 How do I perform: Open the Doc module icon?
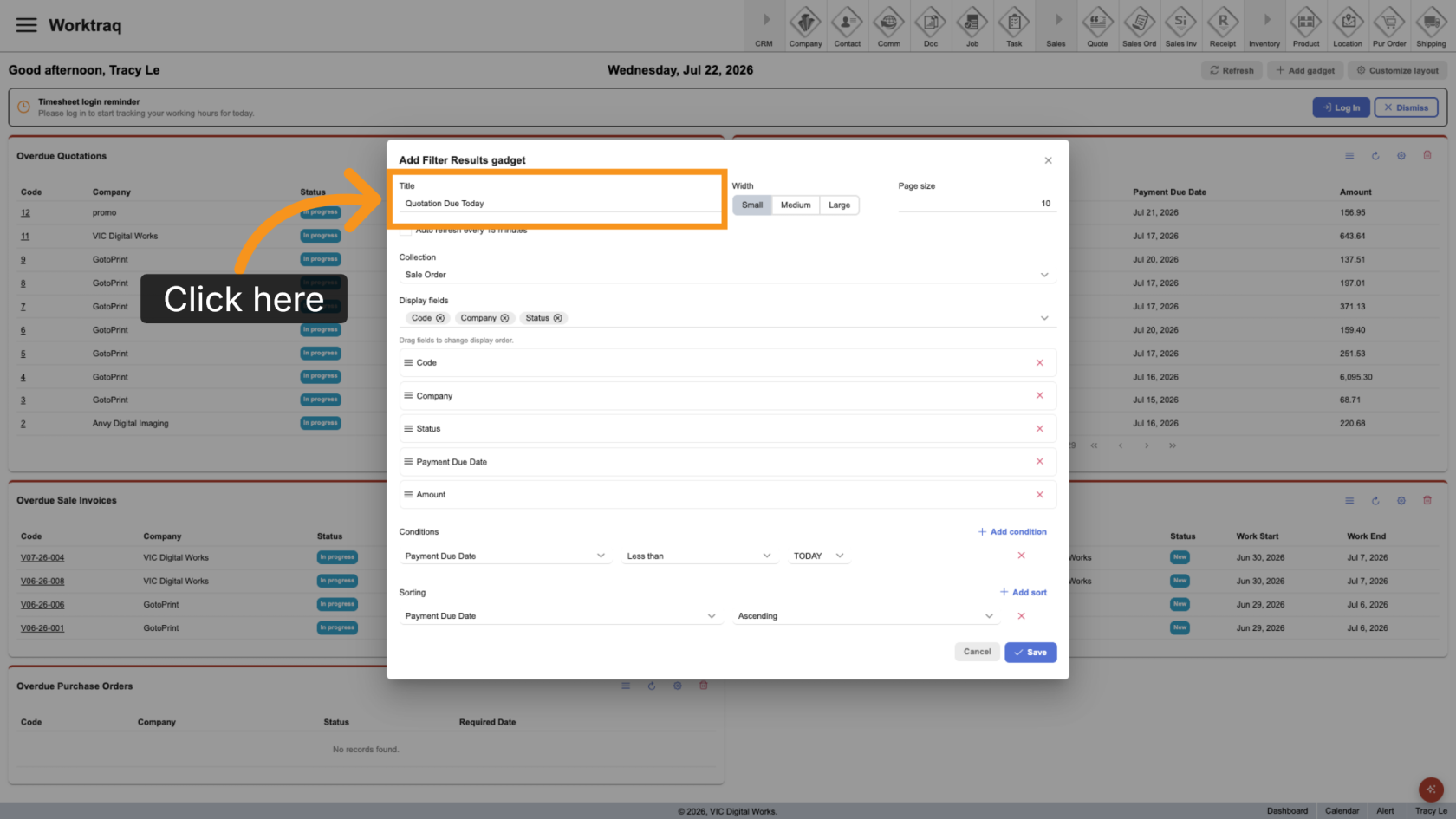pos(930,26)
